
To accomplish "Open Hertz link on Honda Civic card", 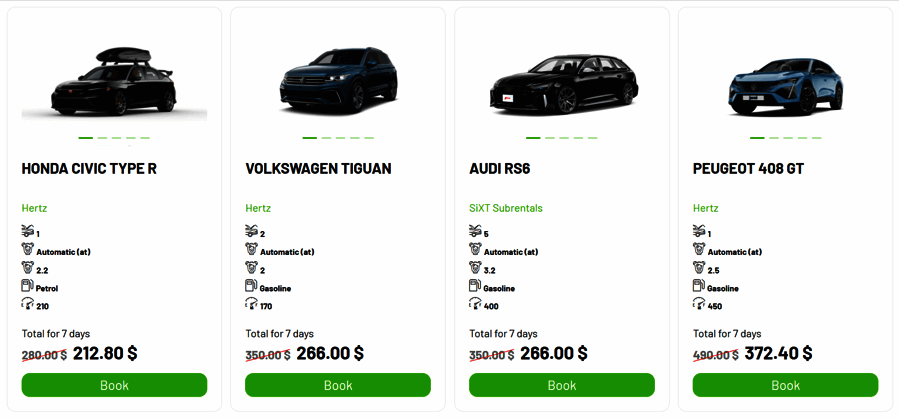I will [35, 208].
